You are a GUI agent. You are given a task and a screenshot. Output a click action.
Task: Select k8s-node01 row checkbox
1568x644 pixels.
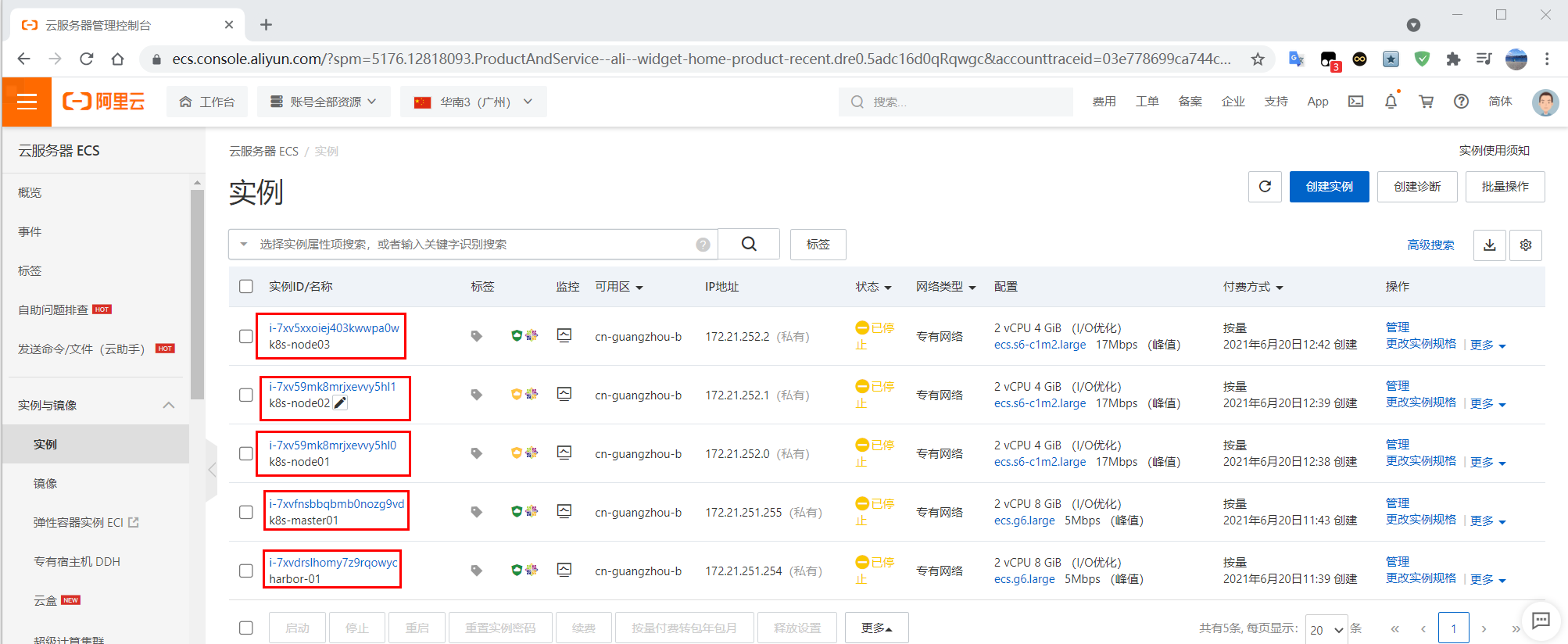coord(246,453)
